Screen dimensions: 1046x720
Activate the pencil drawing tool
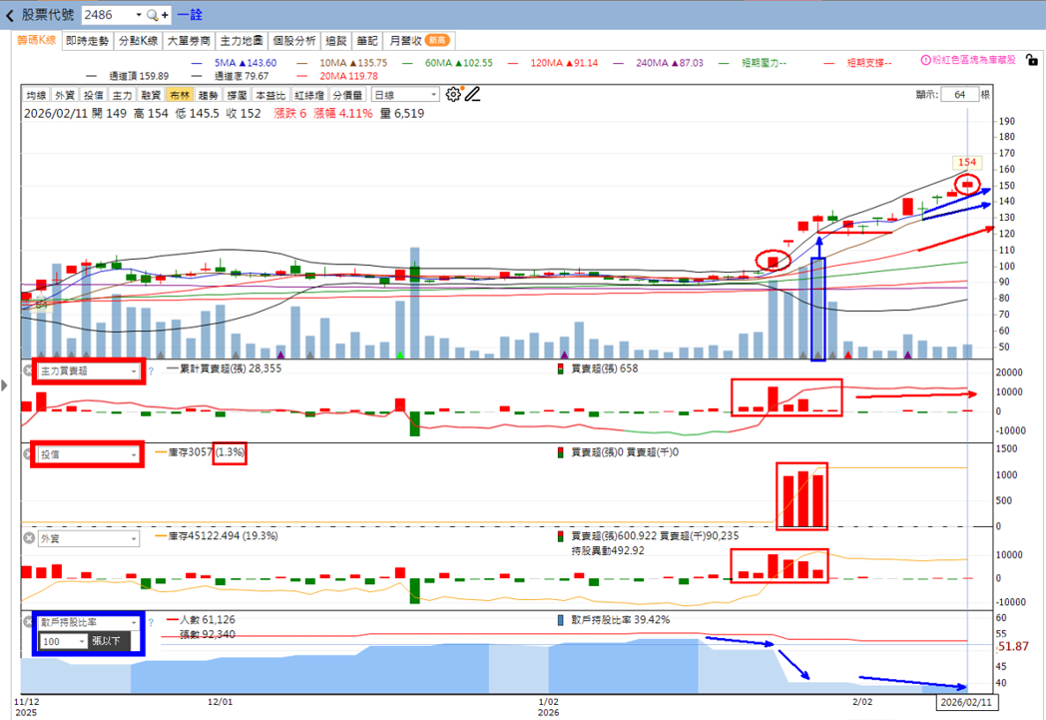(473, 94)
